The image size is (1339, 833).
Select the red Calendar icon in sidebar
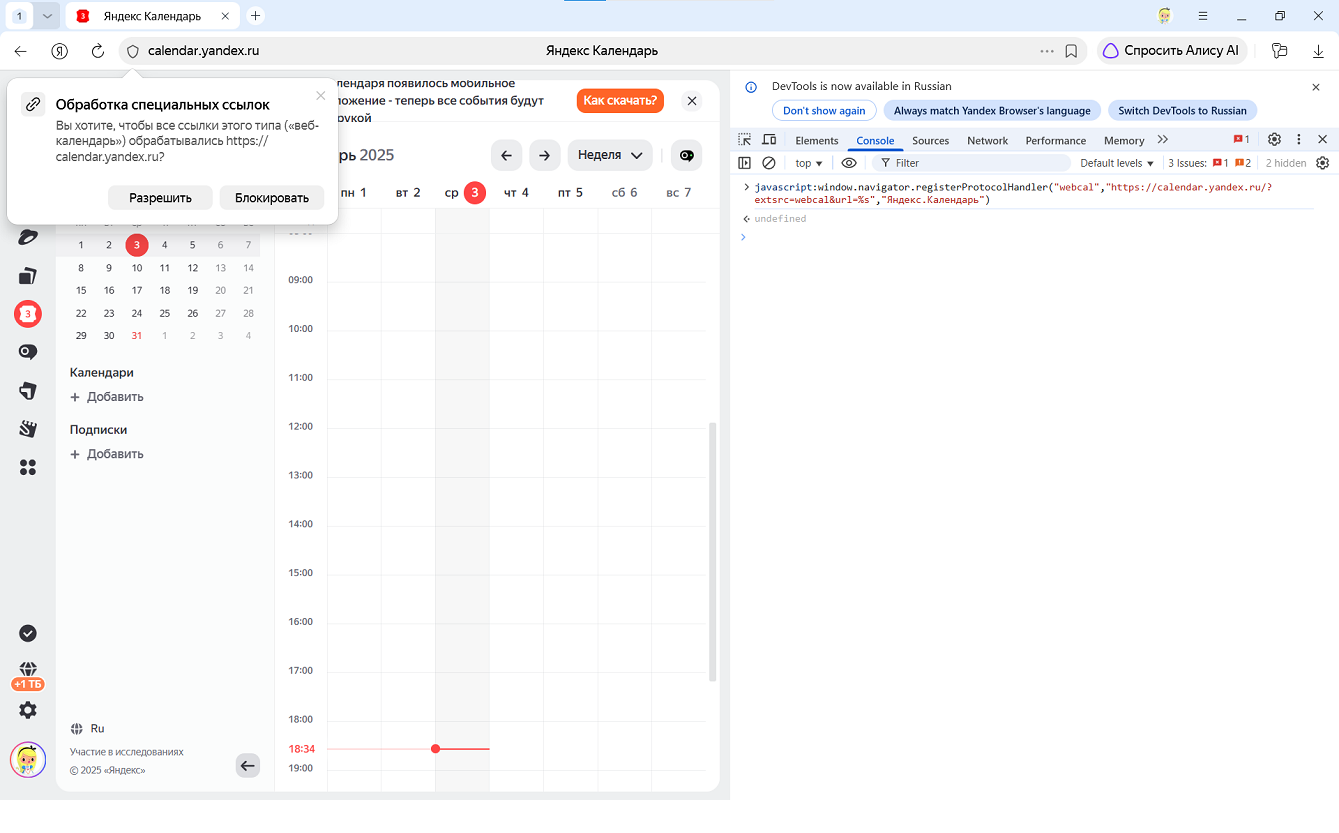pos(28,314)
